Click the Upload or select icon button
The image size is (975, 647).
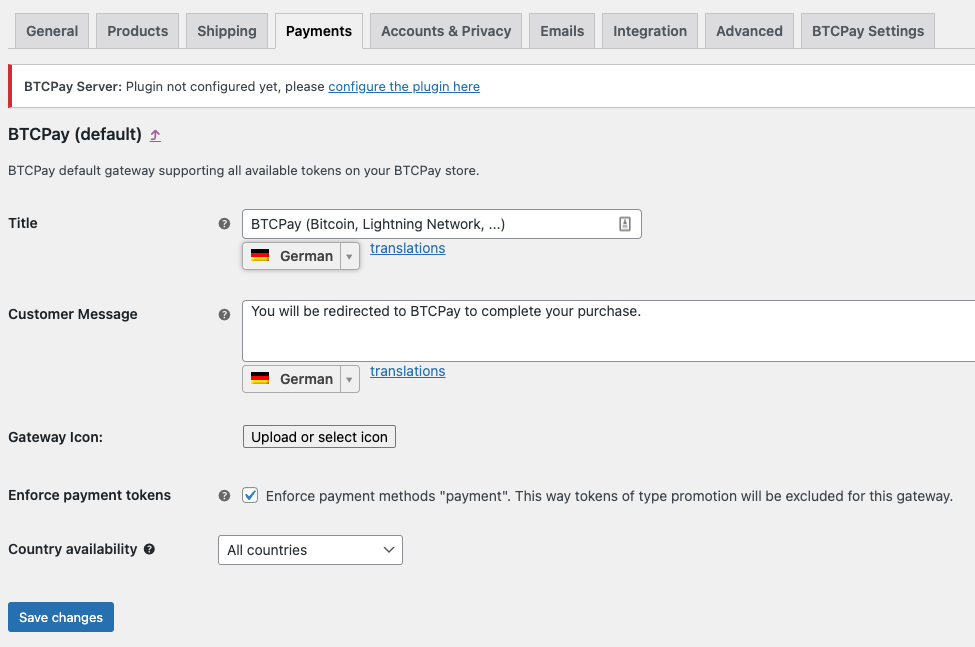click(319, 437)
